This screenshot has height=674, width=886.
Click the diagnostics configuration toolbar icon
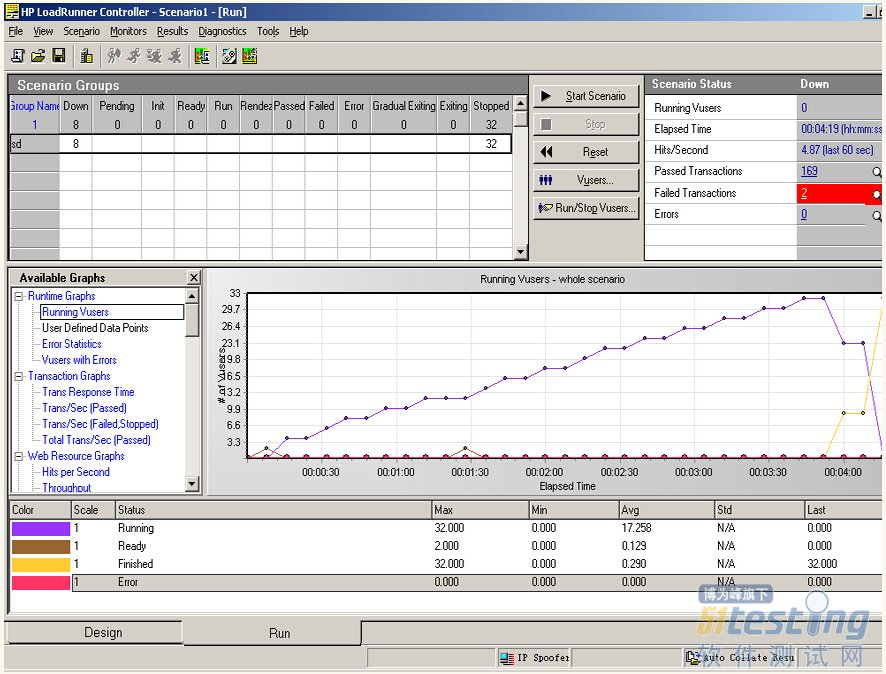tap(229, 56)
